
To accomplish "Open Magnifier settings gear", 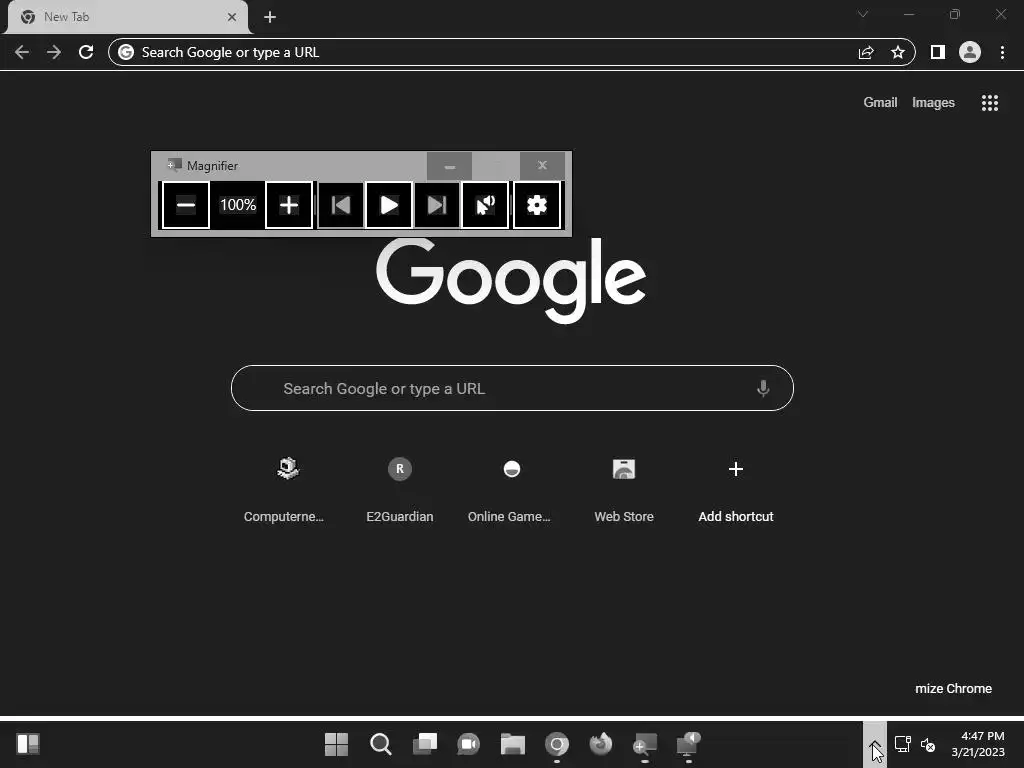I will tap(537, 205).
